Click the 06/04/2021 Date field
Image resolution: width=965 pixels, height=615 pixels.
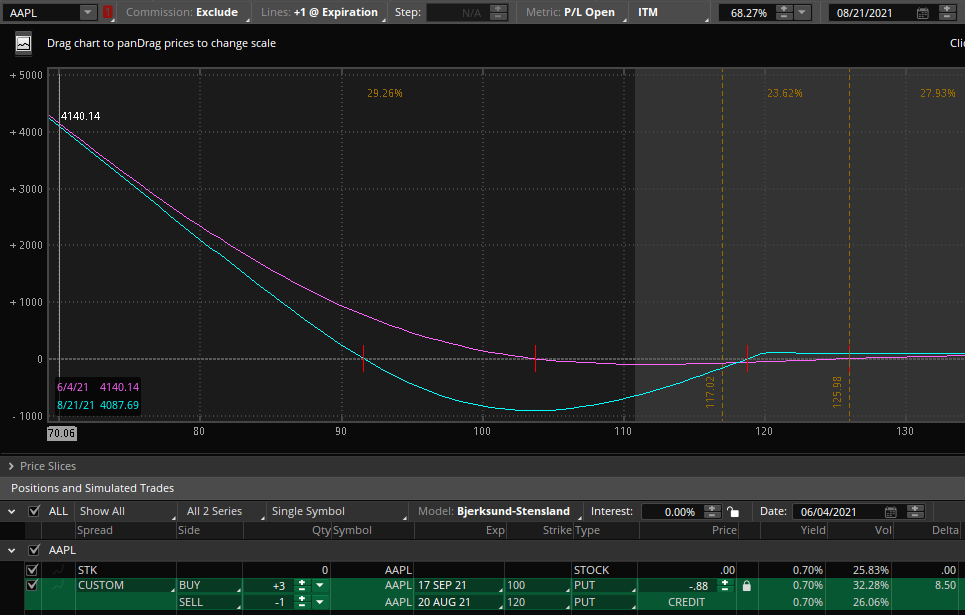838,512
